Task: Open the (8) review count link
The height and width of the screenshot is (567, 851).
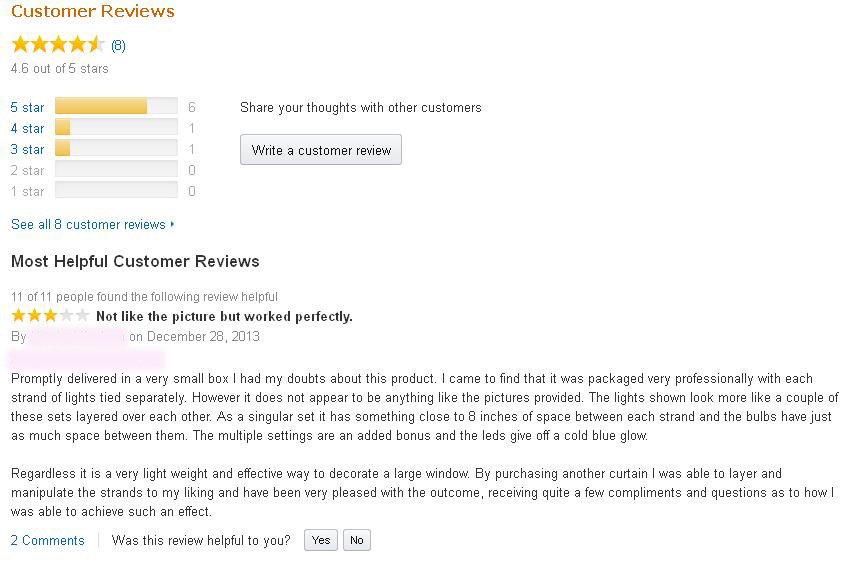Action: 118,45
